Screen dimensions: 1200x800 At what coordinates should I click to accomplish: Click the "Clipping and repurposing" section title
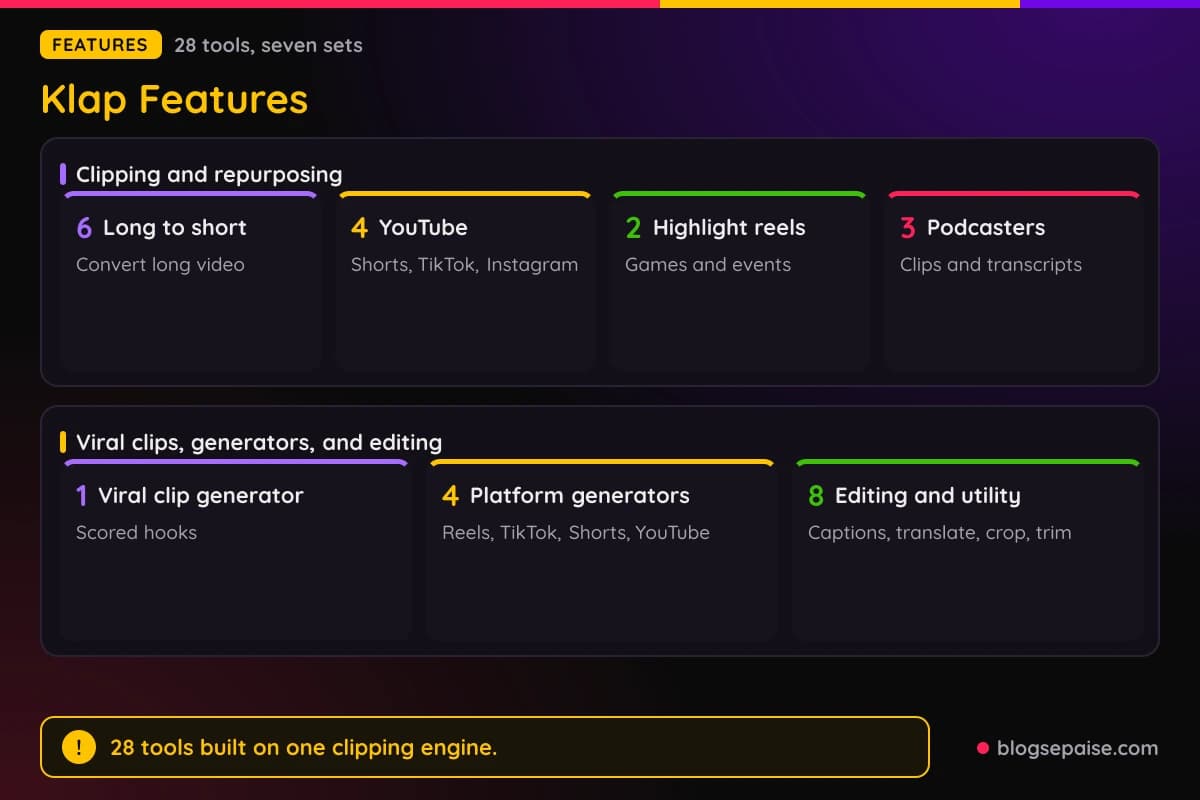point(209,174)
